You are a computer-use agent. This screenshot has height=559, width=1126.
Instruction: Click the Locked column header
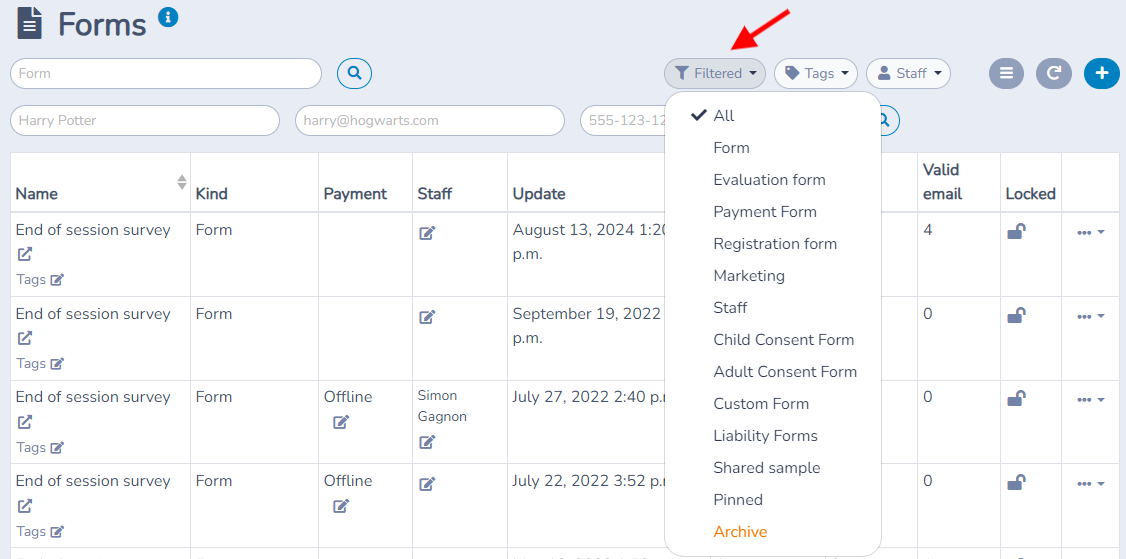1030,193
